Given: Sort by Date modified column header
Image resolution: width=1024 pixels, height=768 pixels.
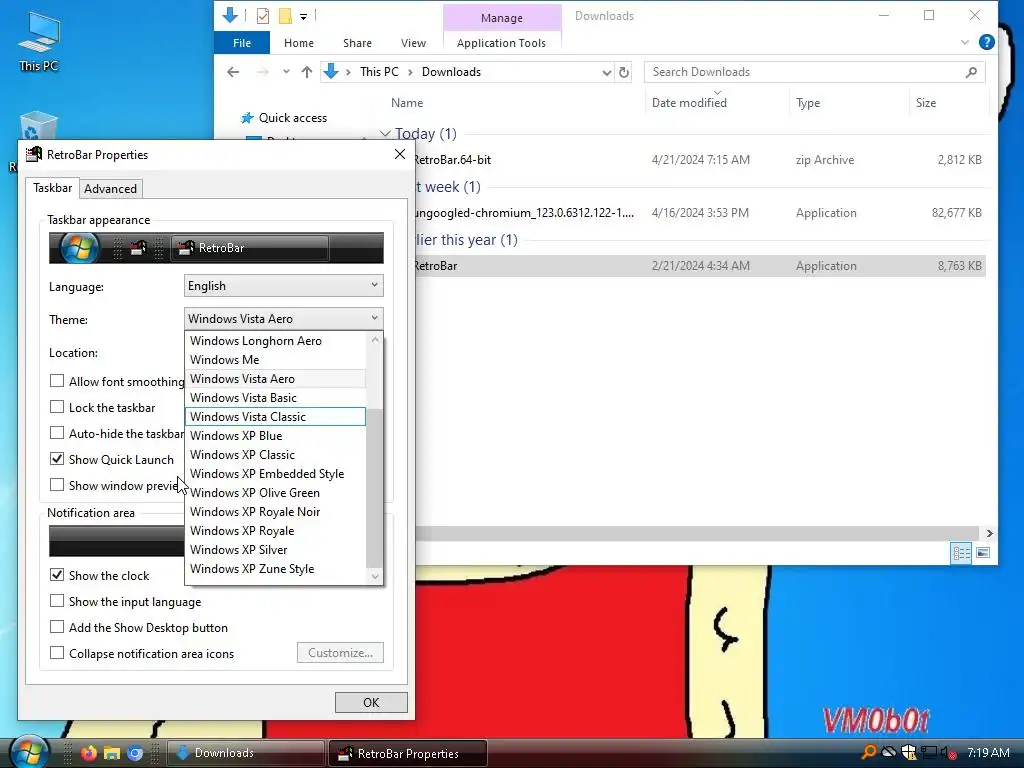Looking at the screenshot, I should (x=689, y=103).
